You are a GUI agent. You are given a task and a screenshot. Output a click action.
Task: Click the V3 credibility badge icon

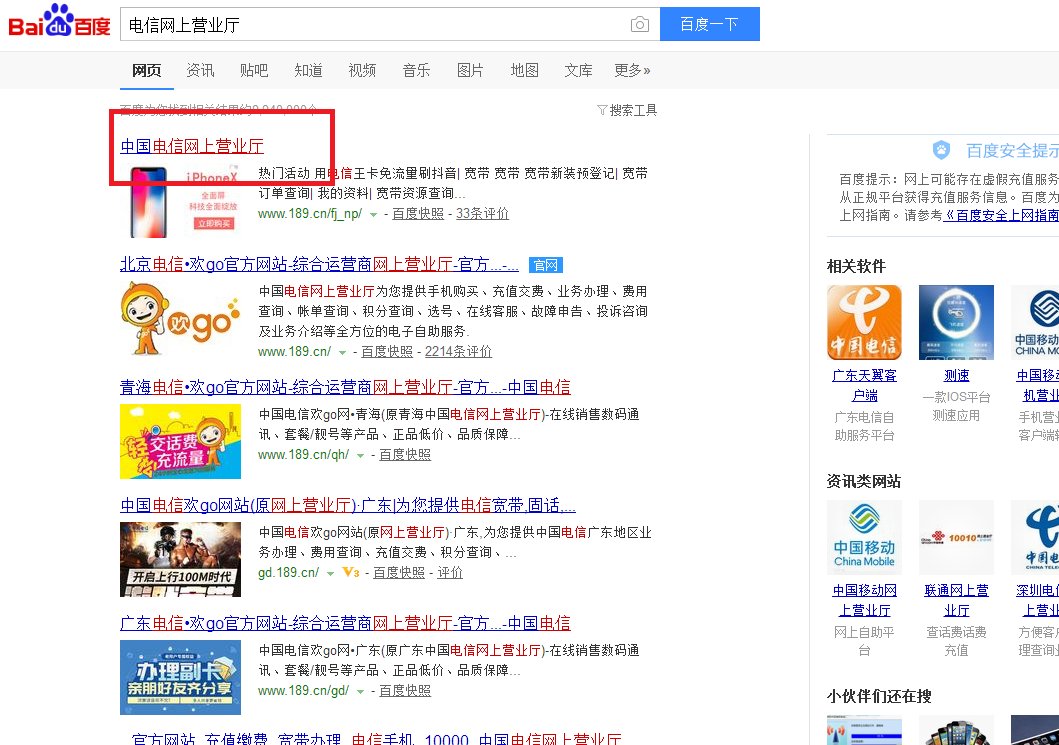point(350,573)
